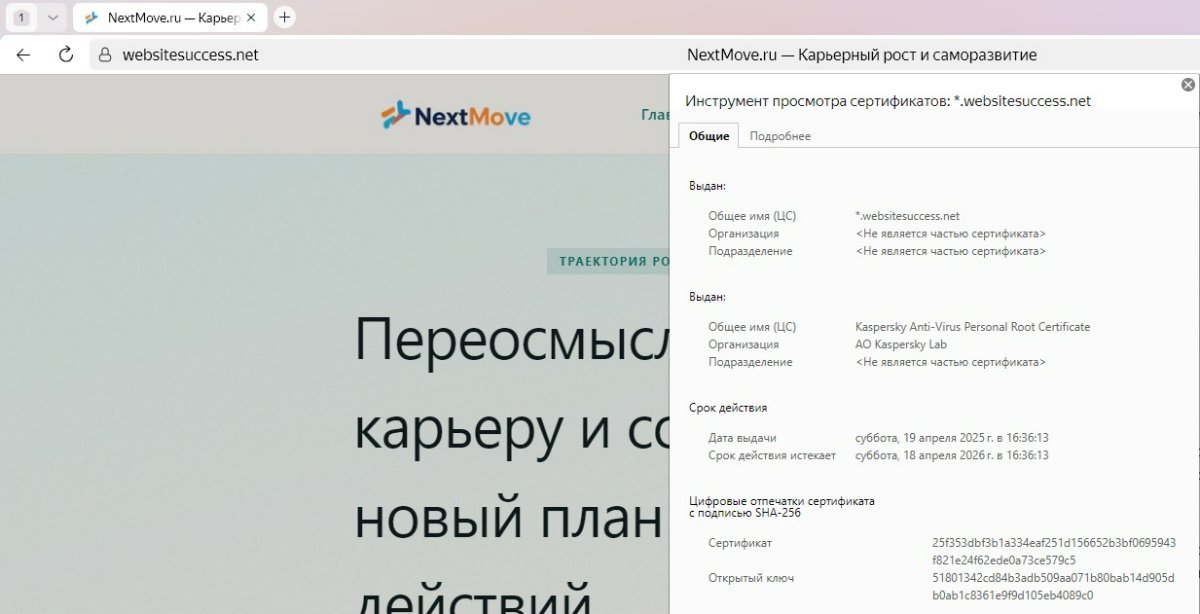Click the issue date 19 апреля 2025
The height and width of the screenshot is (614, 1200).
pyautogui.click(x=951, y=438)
